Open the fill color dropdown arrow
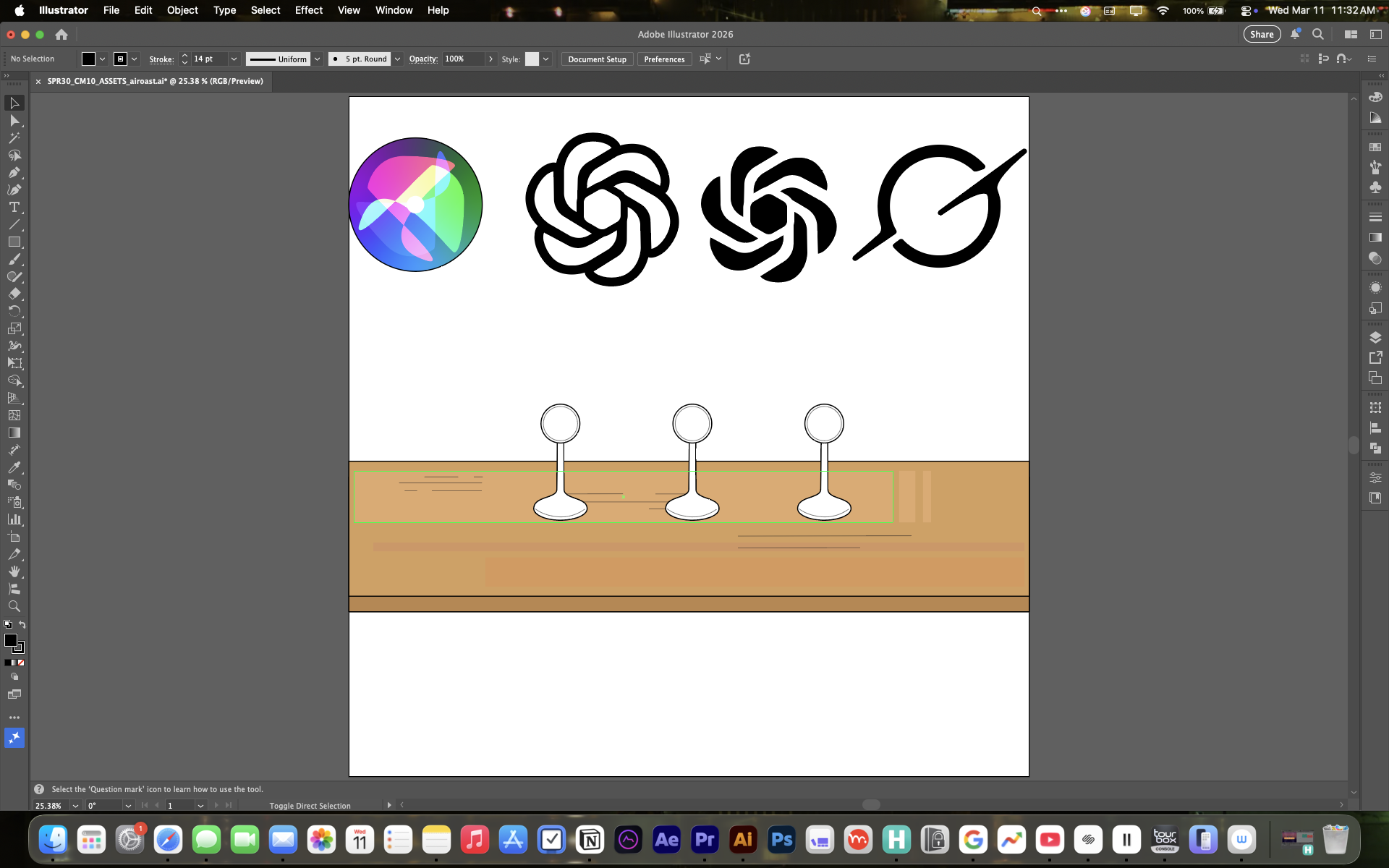 coord(103,59)
